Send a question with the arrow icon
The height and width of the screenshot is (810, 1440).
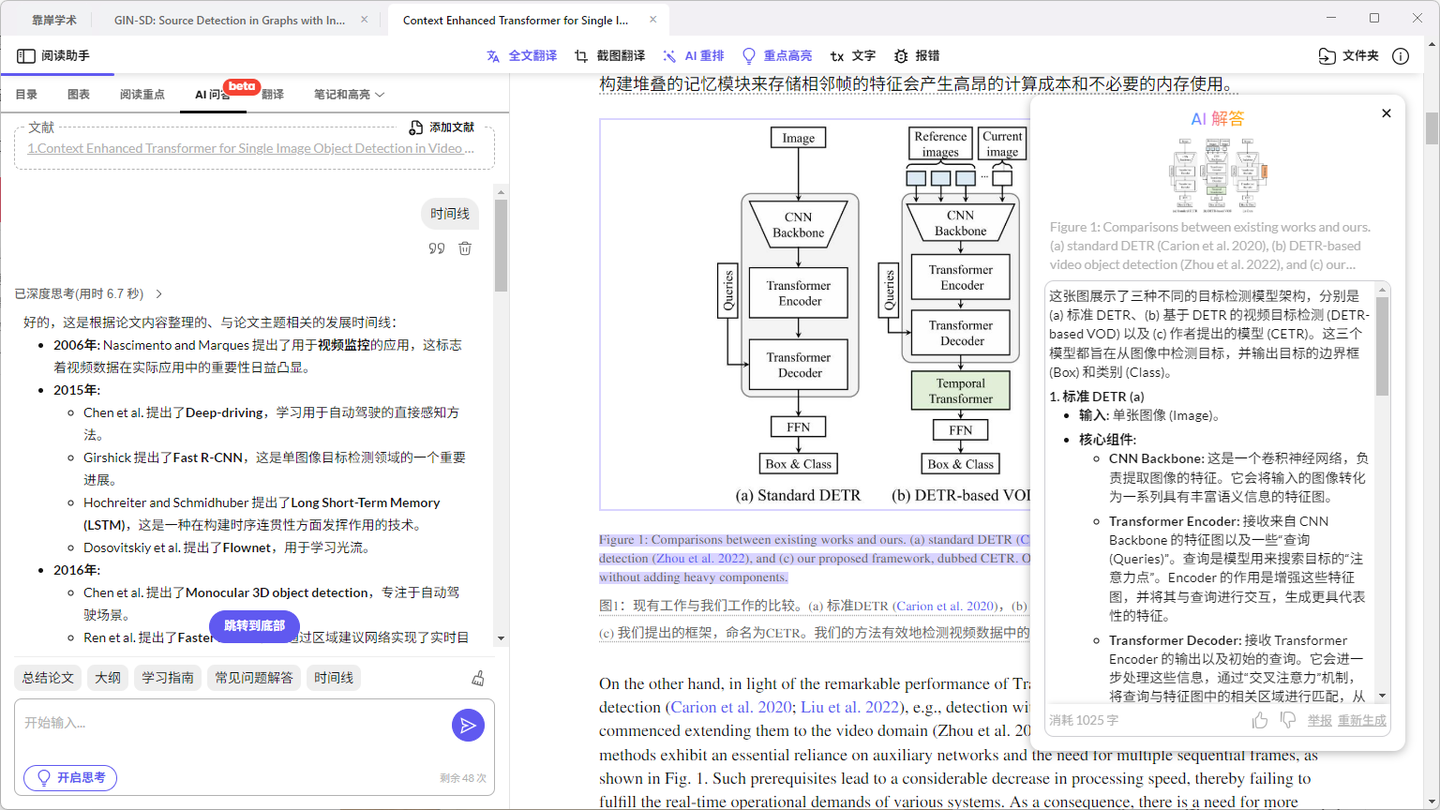coord(468,725)
